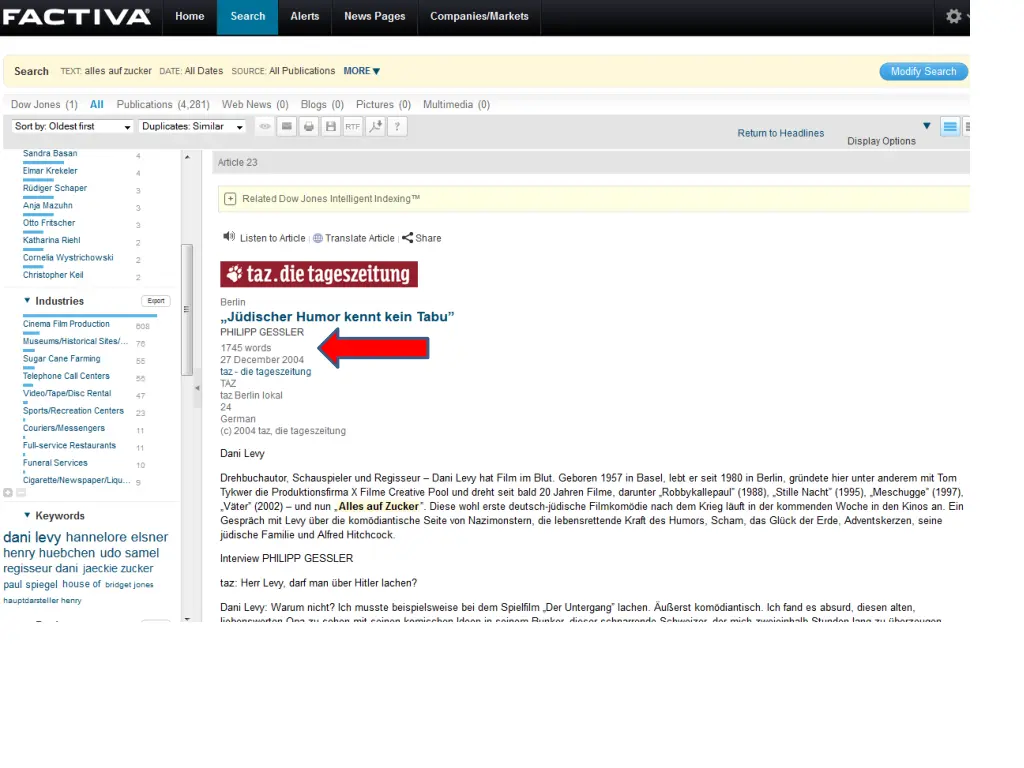This screenshot has height=768, width=1024.
Task: Open help with the question mark icon
Action: click(397, 126)
